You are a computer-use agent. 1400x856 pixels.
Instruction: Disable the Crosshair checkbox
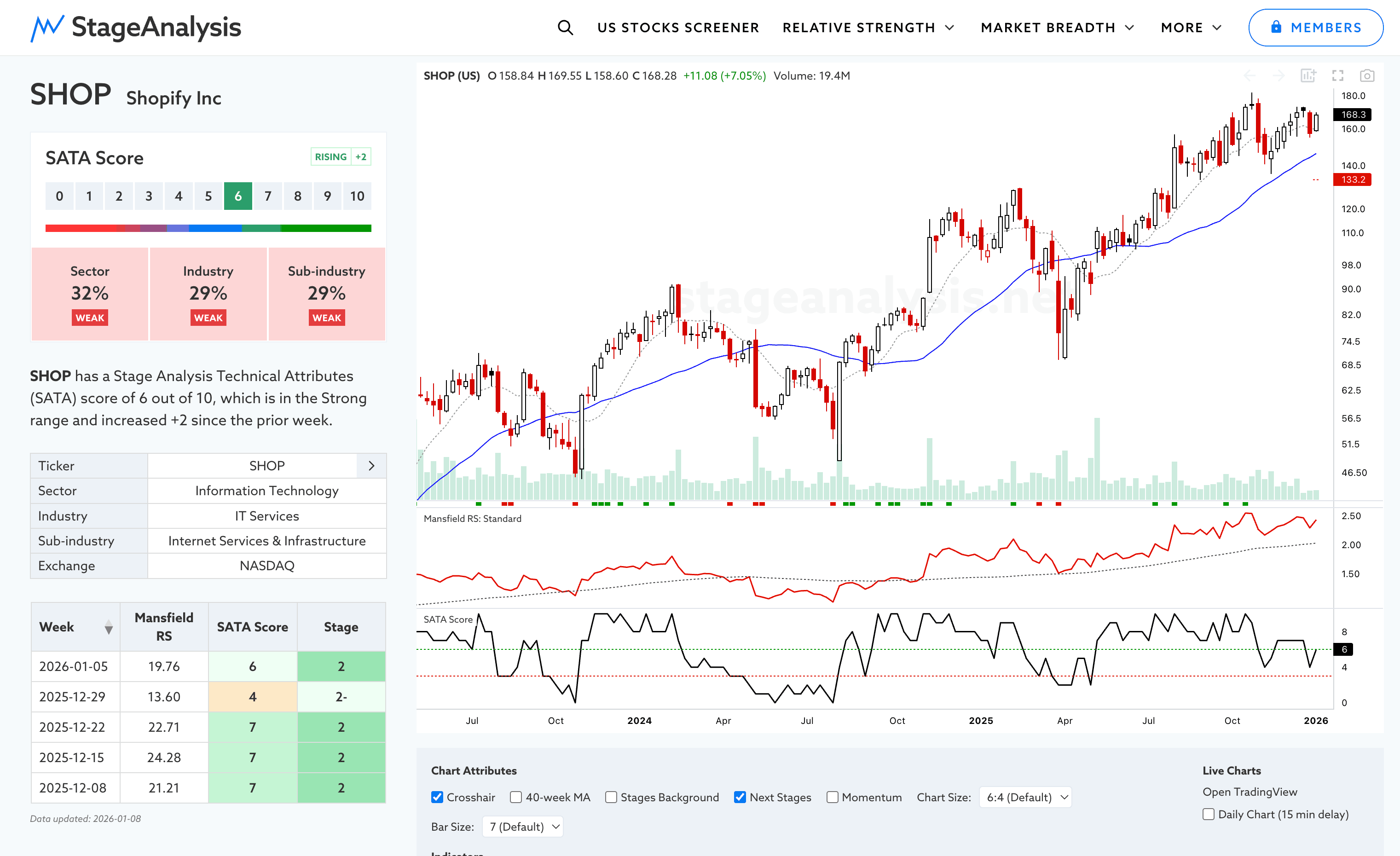tap(437, 797)
